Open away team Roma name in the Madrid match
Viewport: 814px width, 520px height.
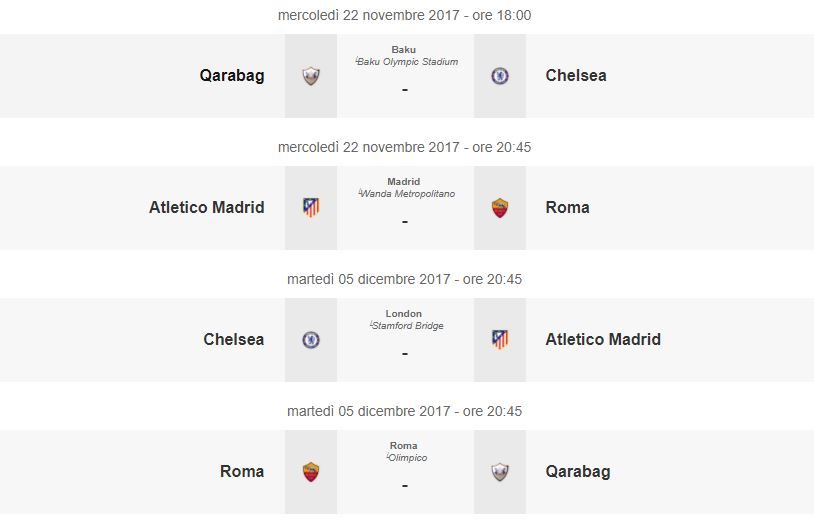point(567,207)
